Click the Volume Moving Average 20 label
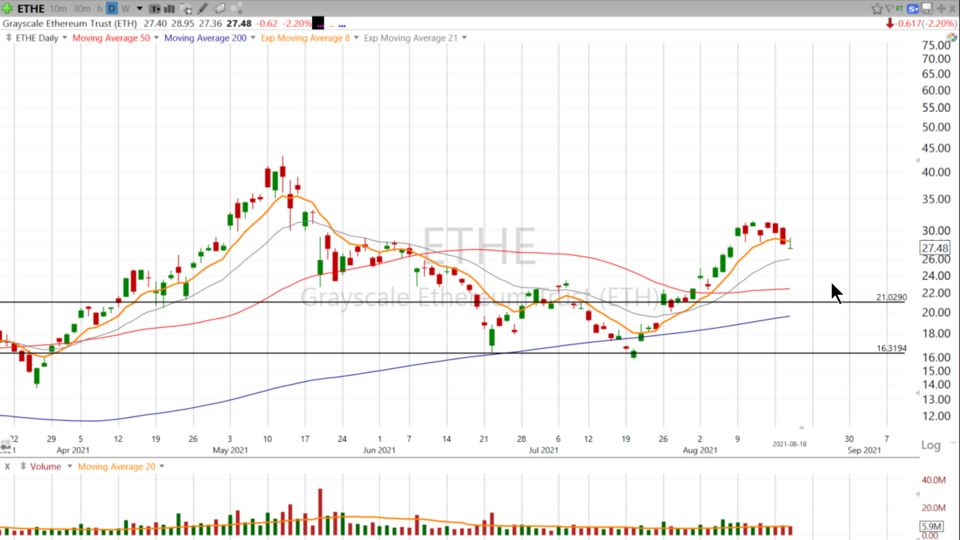The width and height of the screenshot is (960, 540). point(115,466)
